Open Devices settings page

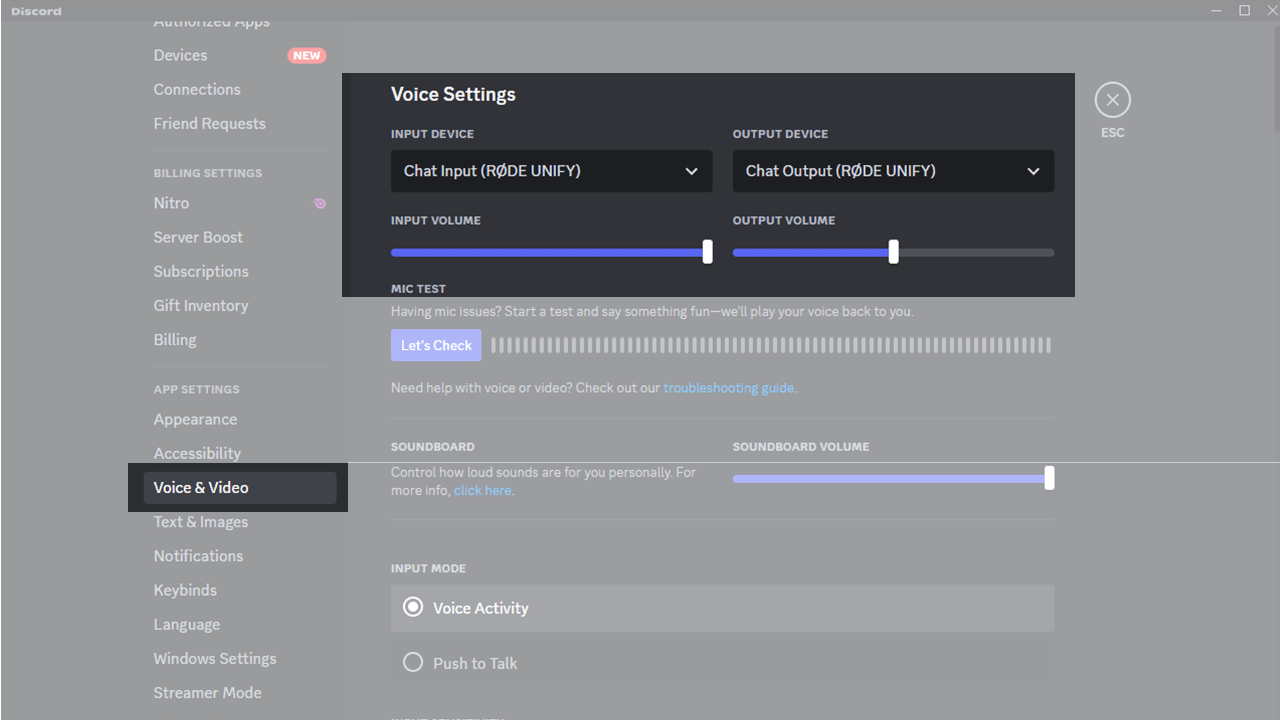pos(180,55)
